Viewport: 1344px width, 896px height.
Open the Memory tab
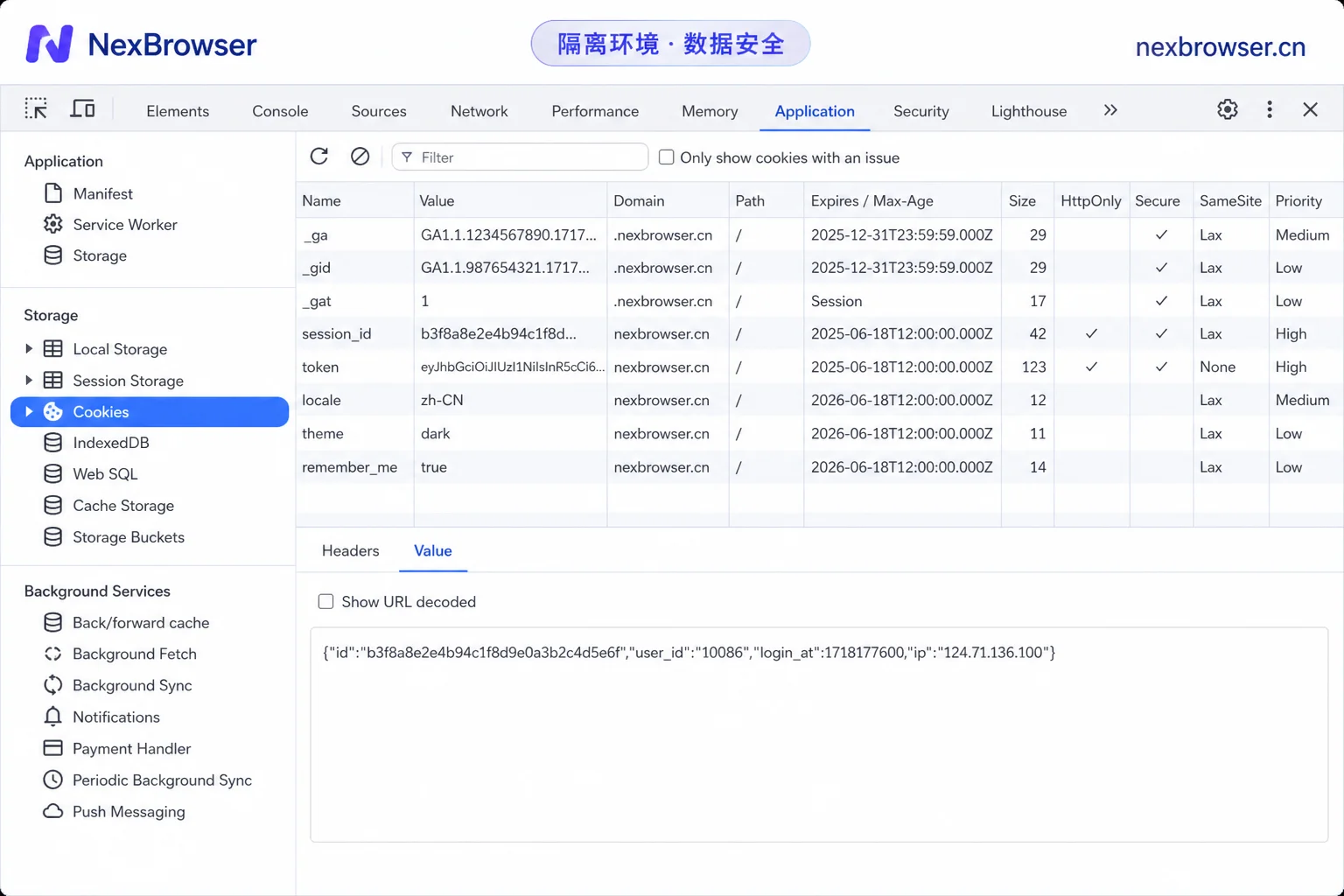[710, 111]
